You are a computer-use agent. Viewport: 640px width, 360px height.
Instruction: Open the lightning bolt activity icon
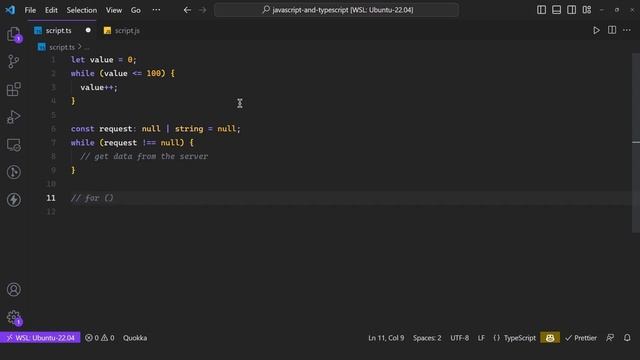coord(13,200)
